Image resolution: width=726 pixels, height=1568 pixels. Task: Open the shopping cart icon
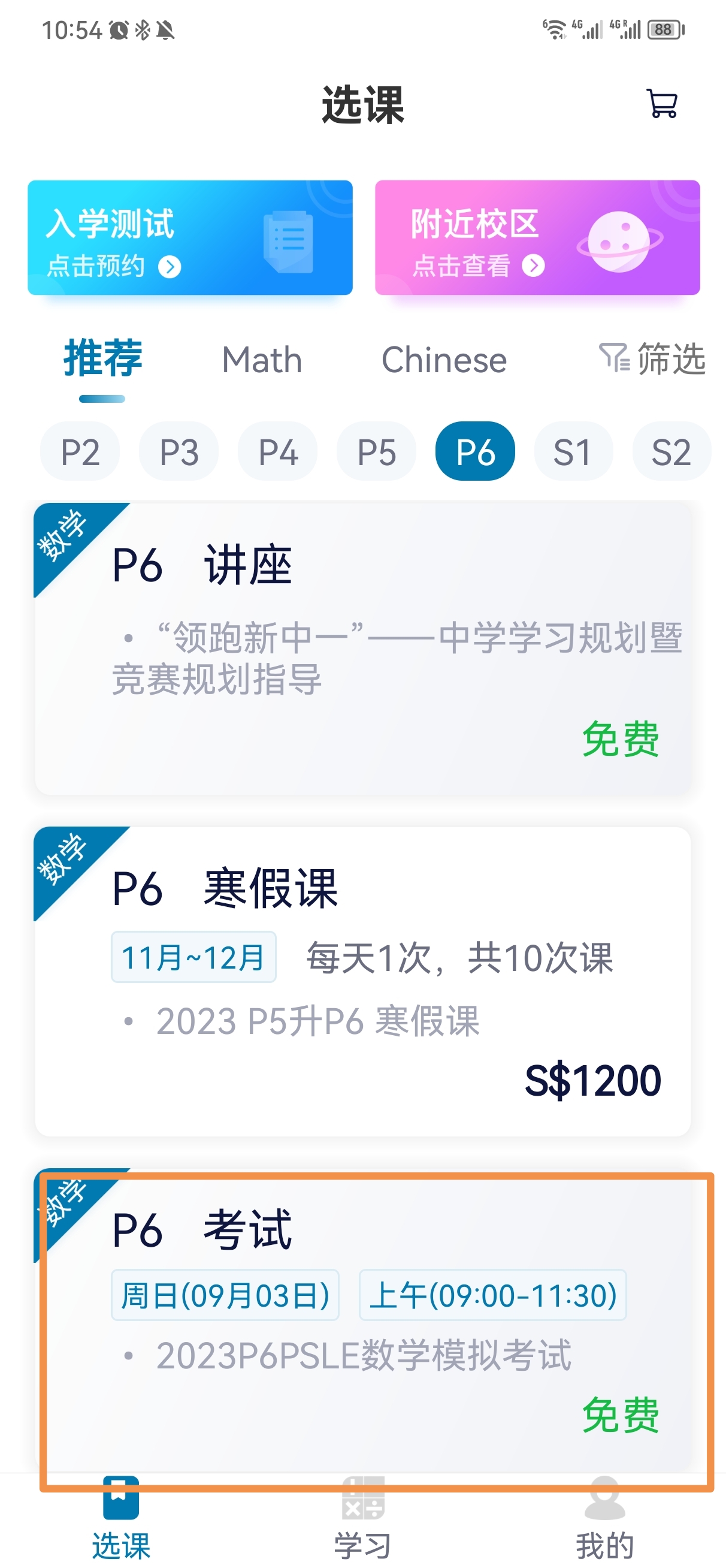(x=661, y=104)
